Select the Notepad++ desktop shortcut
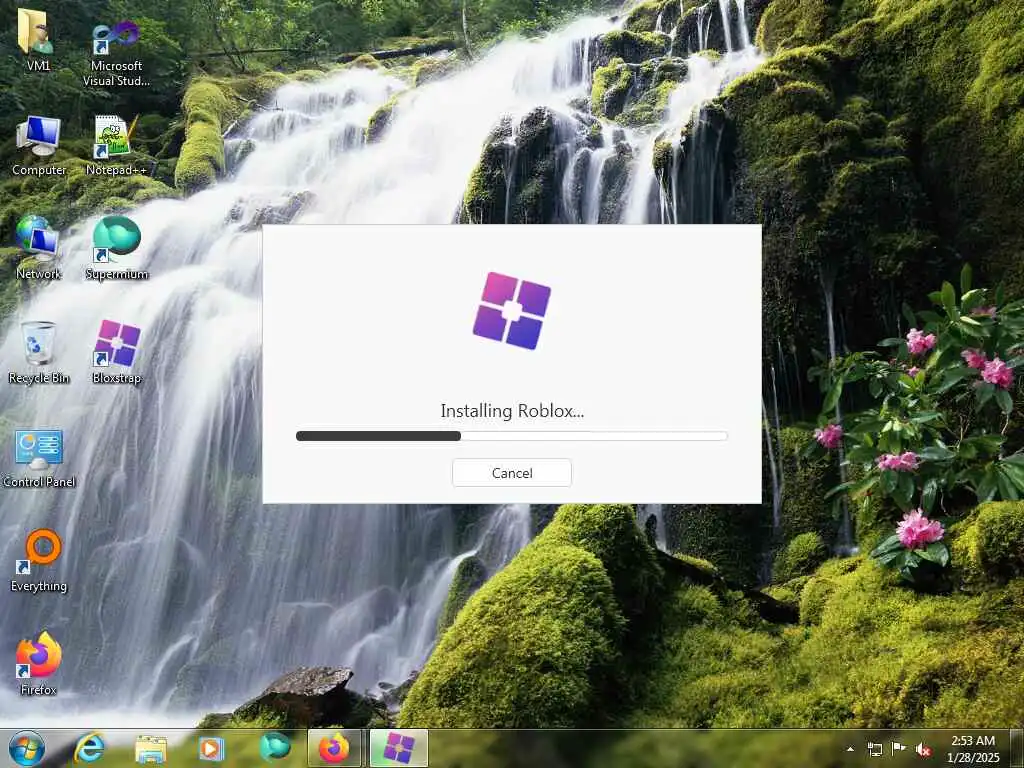 [x=116, y=146]
